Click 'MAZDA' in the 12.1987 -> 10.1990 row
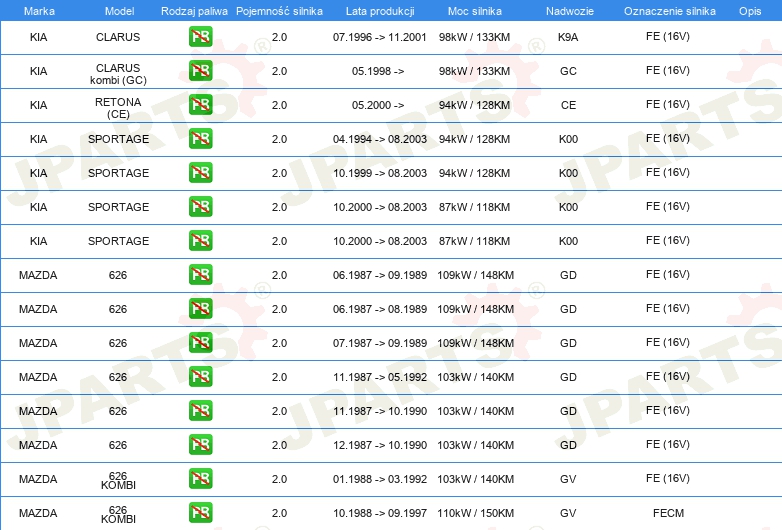 point(38,445)
